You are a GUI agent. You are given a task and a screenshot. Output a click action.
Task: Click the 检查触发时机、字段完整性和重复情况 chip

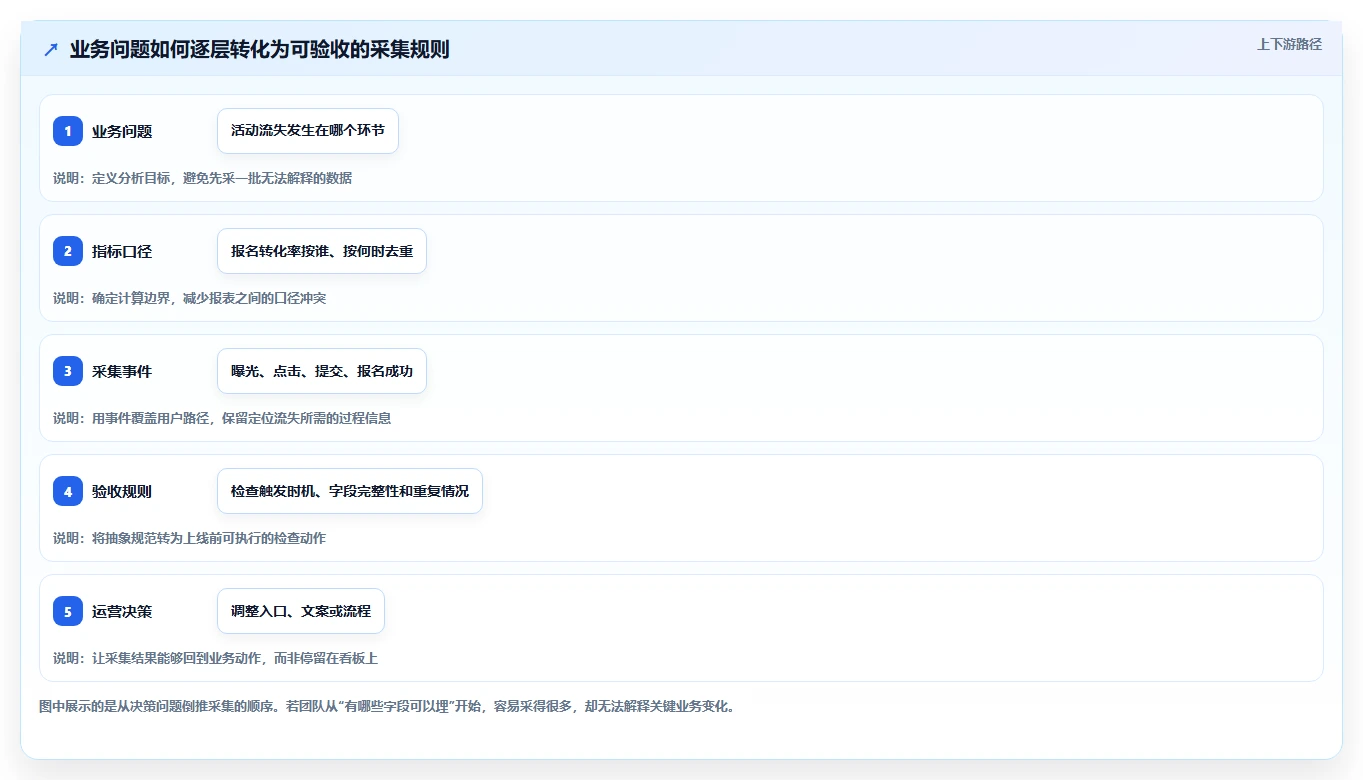(350, 491)
